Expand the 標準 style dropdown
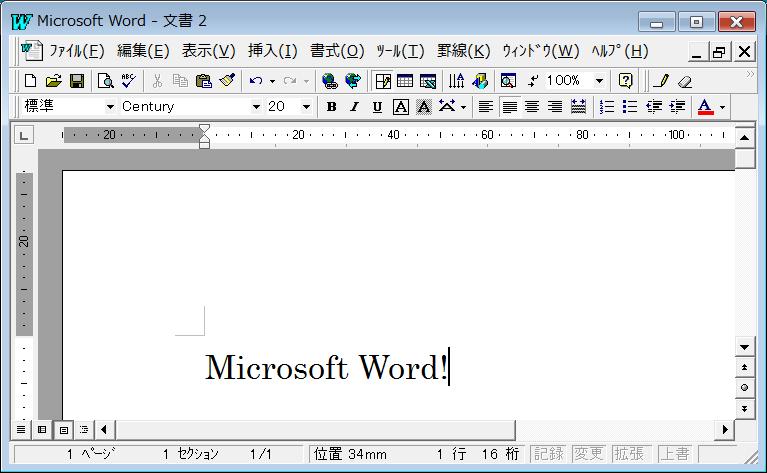767x473 pixels. coord(110,107)
